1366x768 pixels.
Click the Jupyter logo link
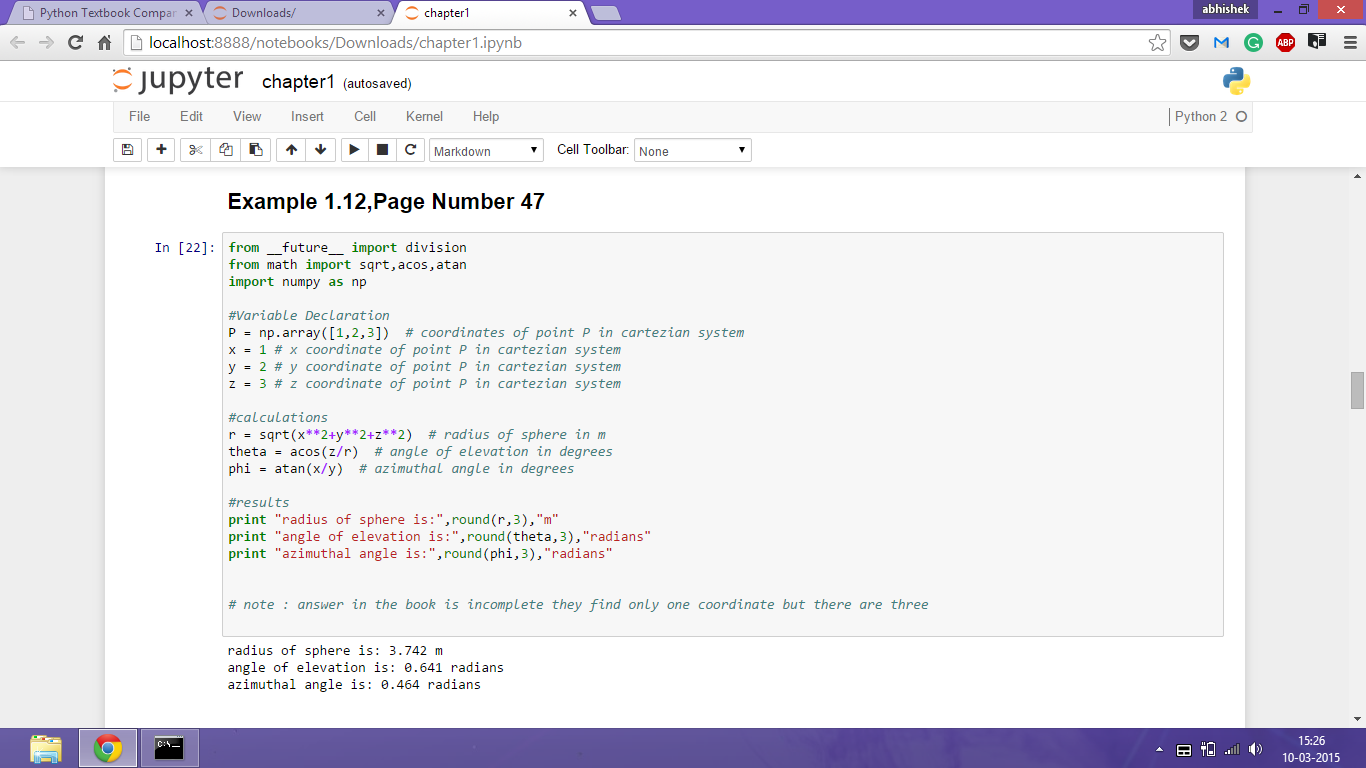178,81
